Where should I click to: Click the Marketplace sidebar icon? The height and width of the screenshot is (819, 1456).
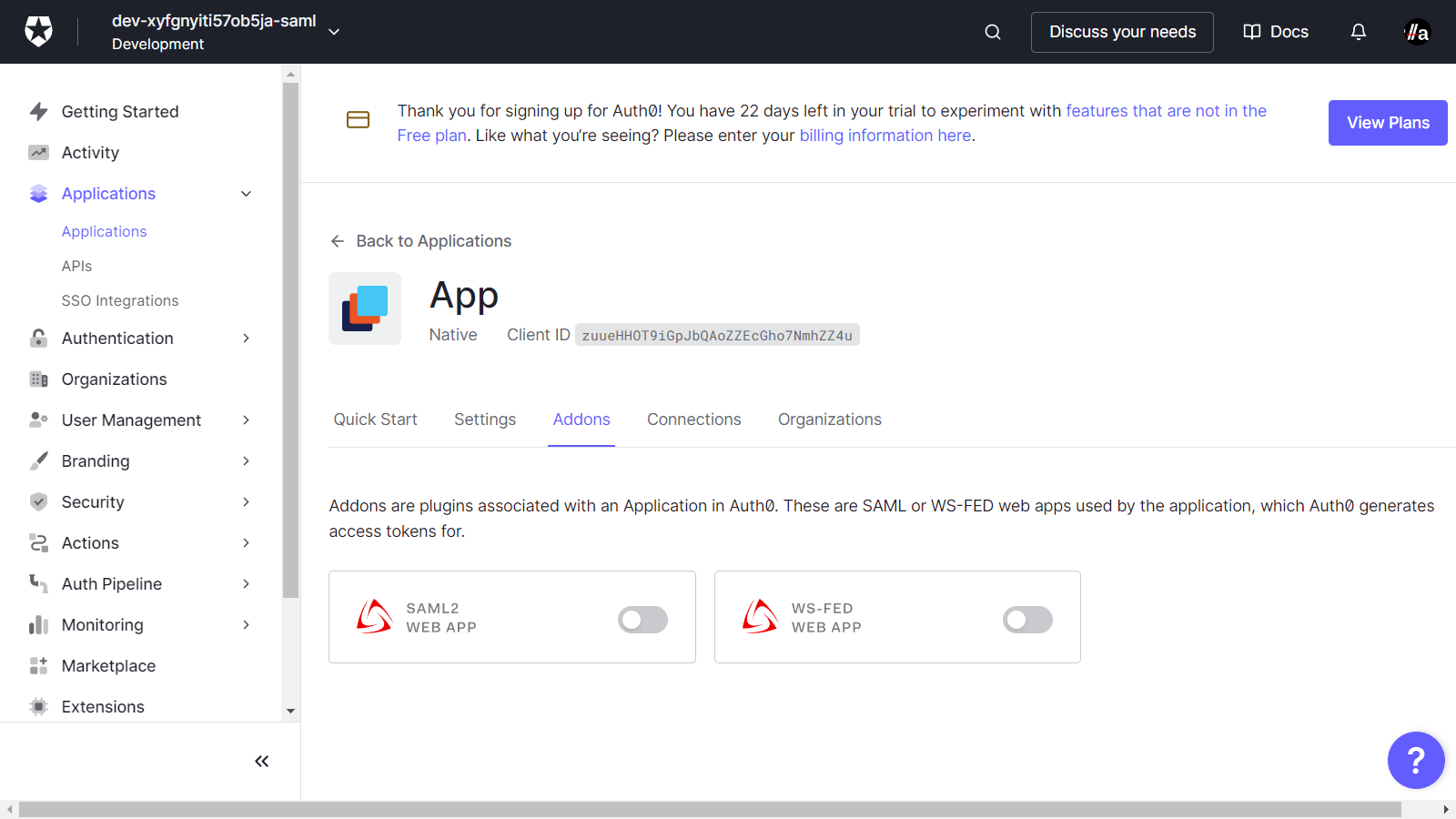pyautogui.click(x=38, y=666)
